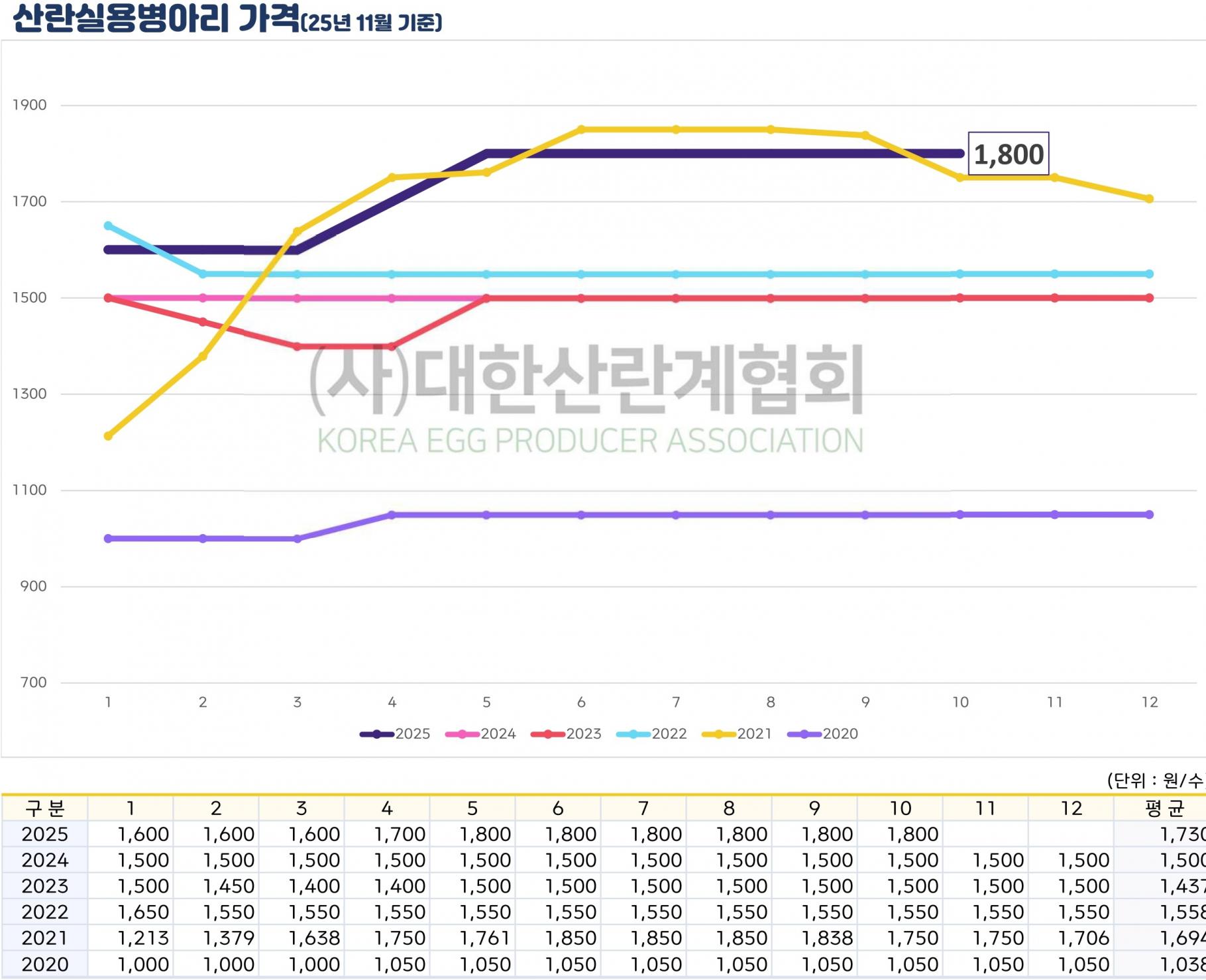Image resolution: width=1206 pixels, height=980 pixels.
Task: Click the 2025 row label in table
Action: [44, 834]
